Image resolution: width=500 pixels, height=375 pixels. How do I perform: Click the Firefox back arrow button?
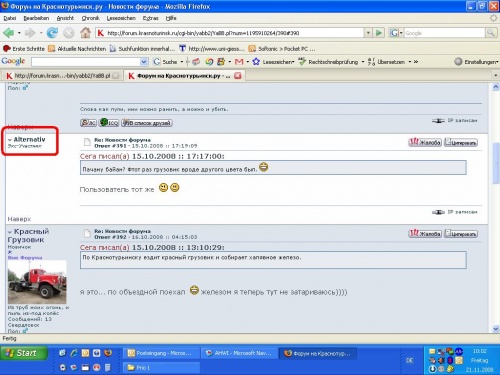[9, 33]
